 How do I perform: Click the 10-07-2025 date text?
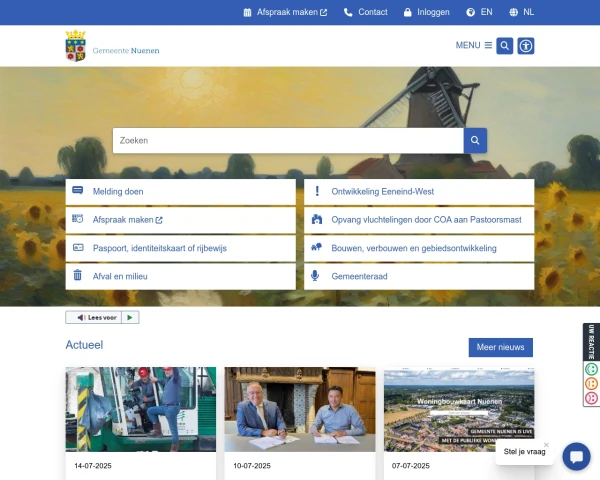pyautogui.click(x=252, y=466)
